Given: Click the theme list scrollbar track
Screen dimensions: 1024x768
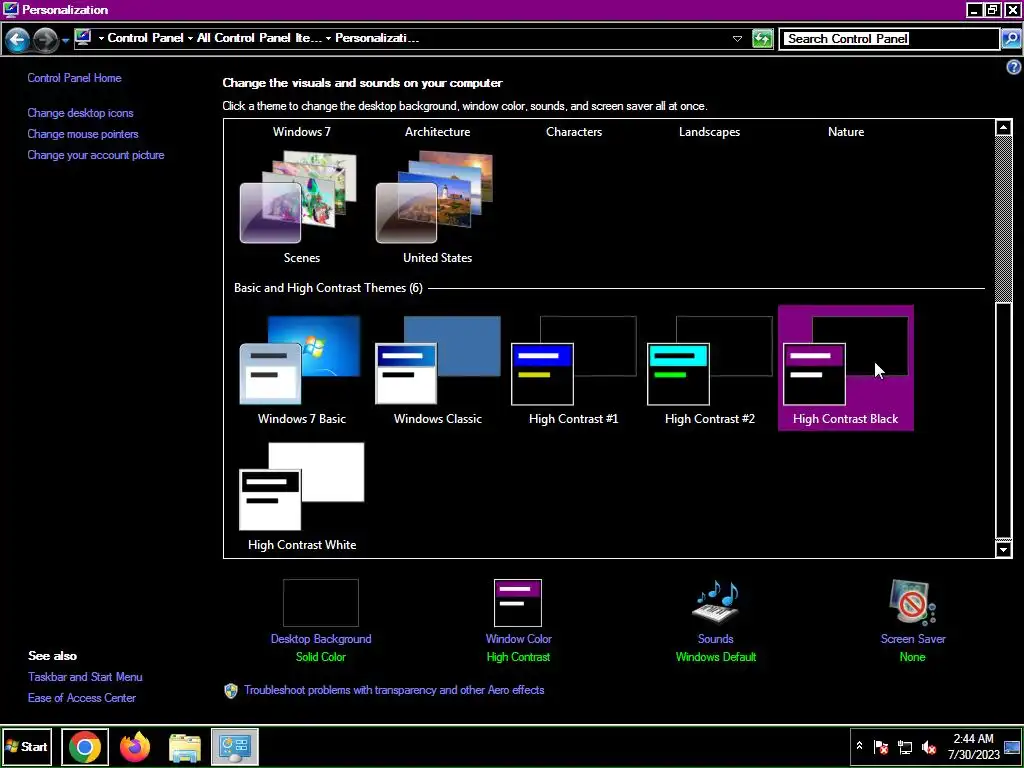Looking at the screenshot, I should click(1004, 220).
